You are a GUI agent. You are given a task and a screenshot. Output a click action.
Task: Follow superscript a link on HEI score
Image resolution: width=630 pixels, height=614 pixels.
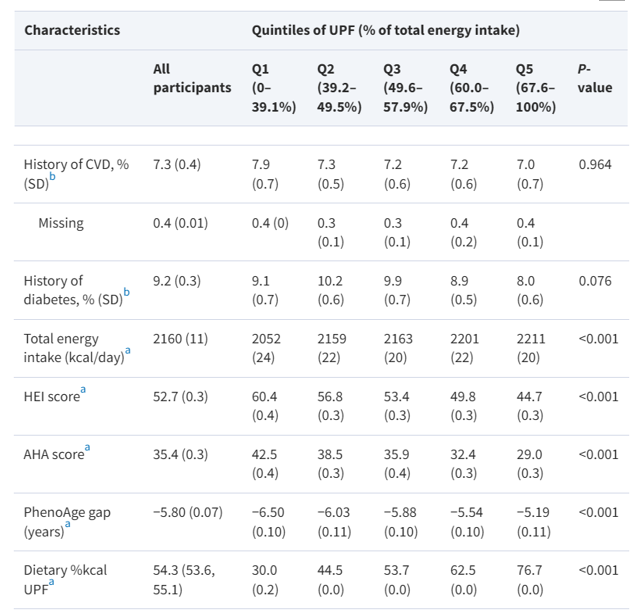(84, 391)
